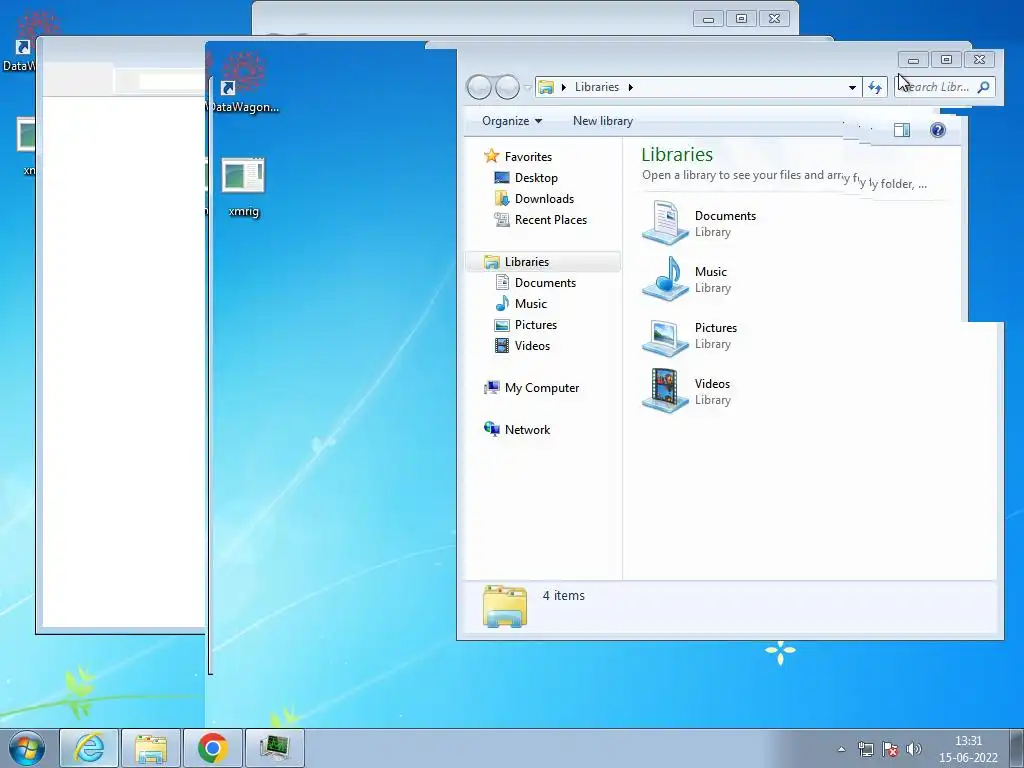
Task: Minimize the topmost background window
Action: 709,19
